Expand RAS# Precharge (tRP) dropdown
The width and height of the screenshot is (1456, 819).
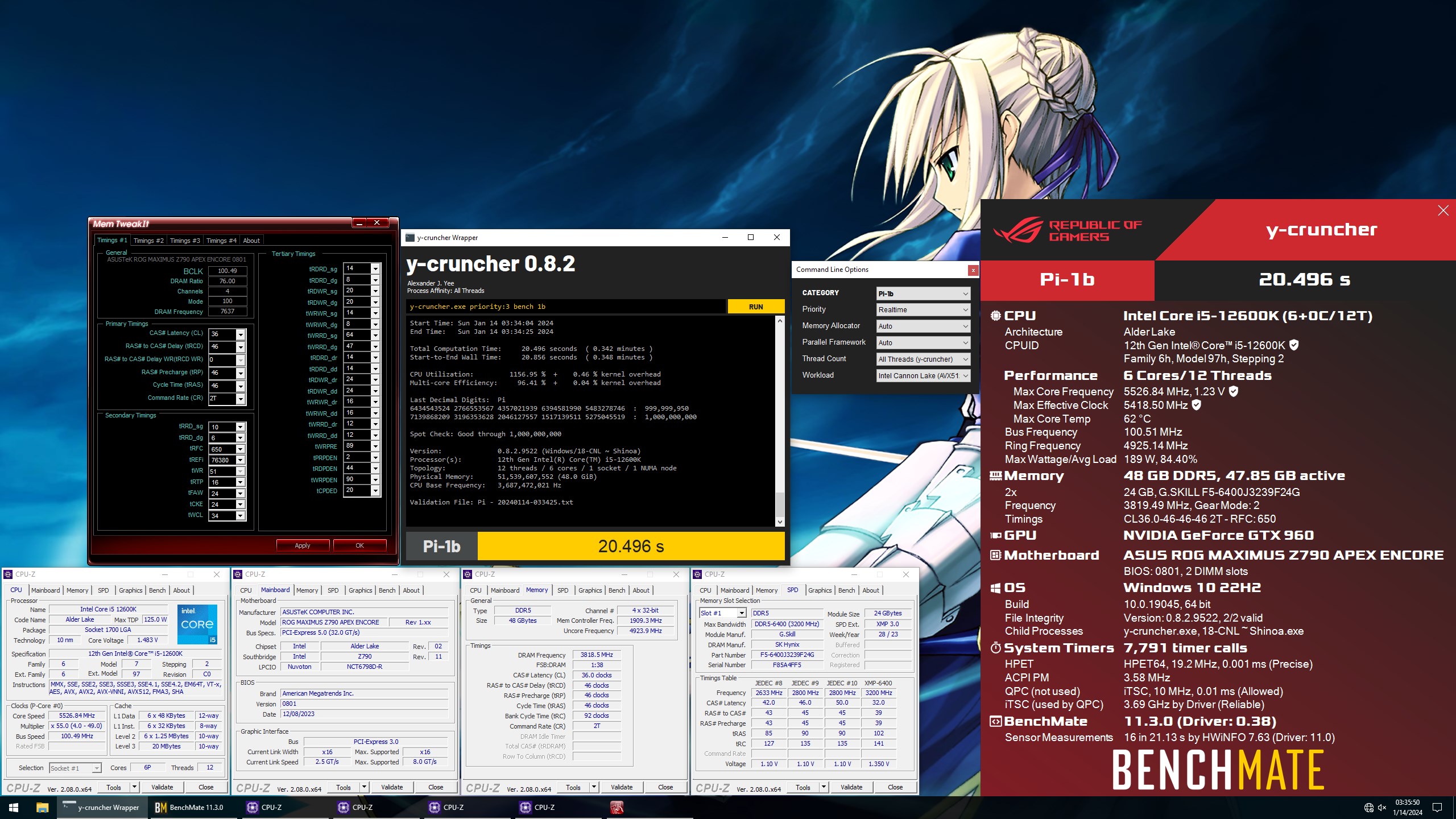coord(241,373)
